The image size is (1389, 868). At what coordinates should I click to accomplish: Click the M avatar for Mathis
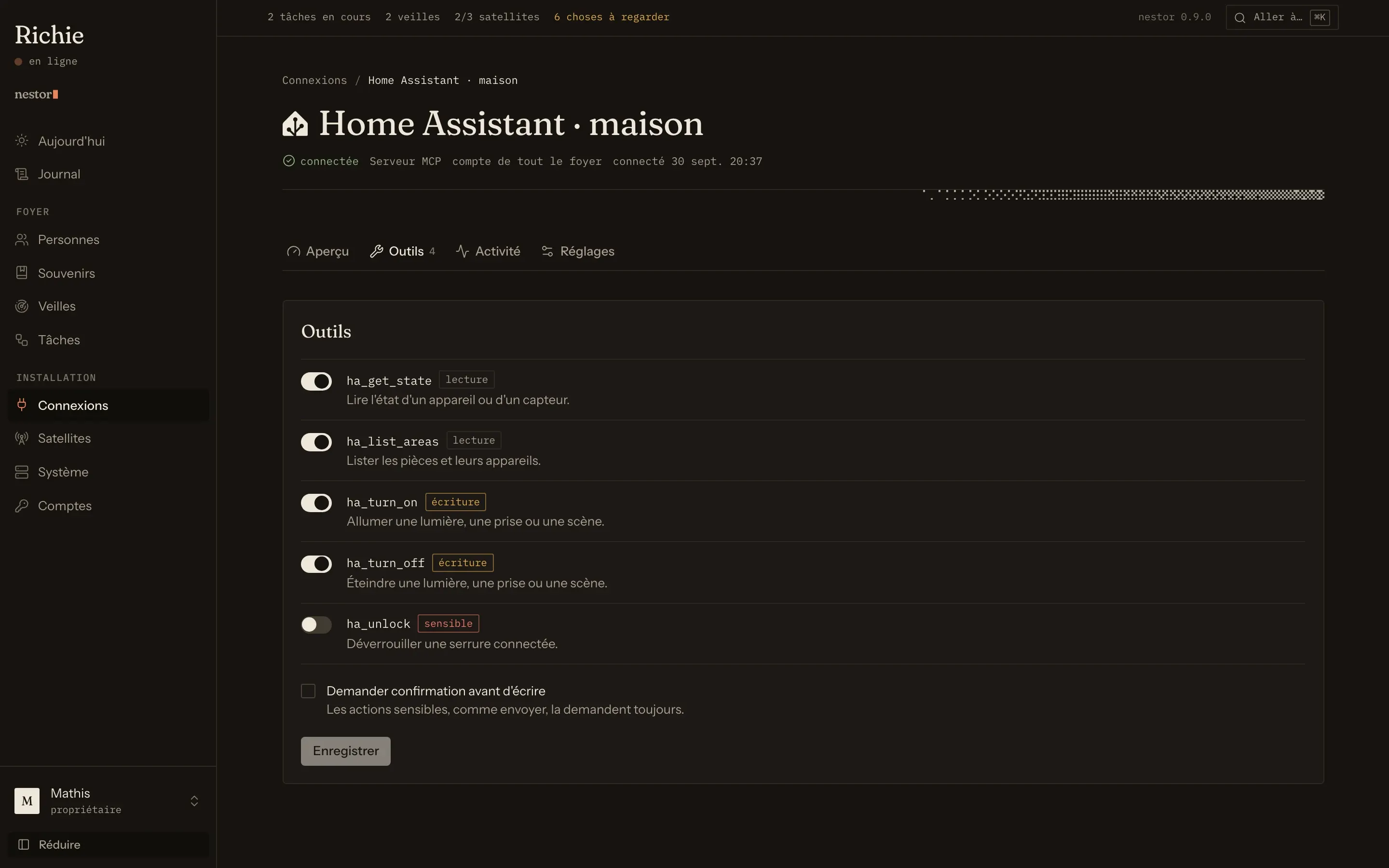27,801
